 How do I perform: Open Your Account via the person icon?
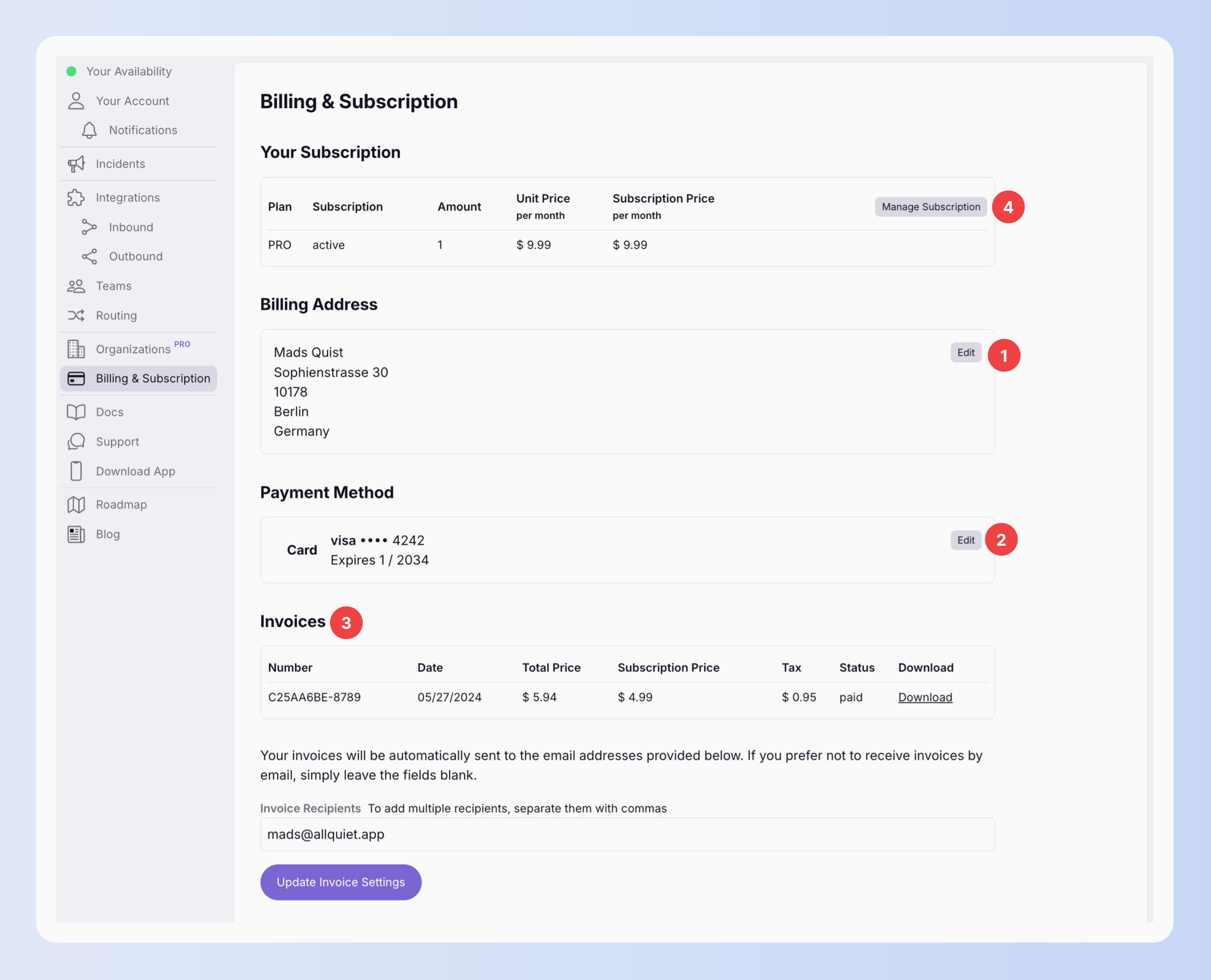(x=76, y=101)
